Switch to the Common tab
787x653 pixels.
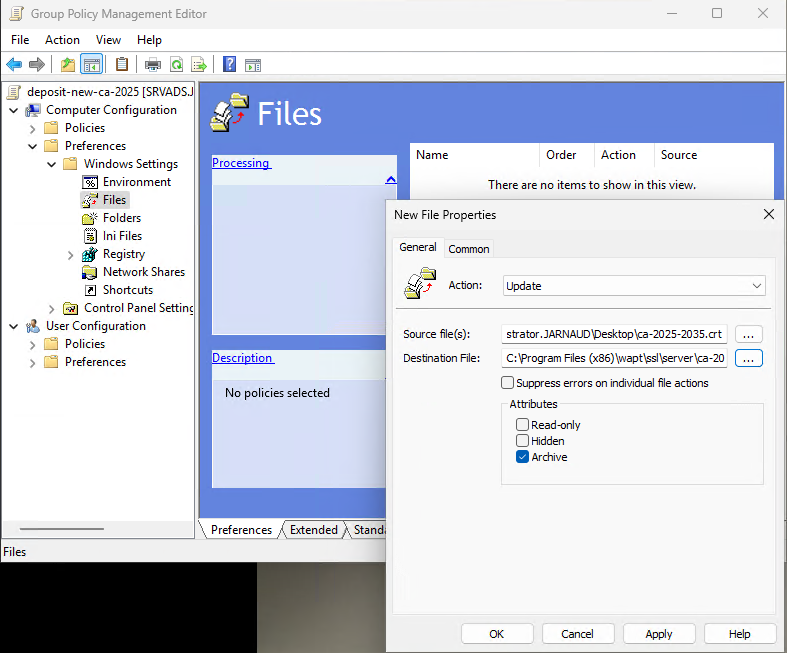[468, 249]
